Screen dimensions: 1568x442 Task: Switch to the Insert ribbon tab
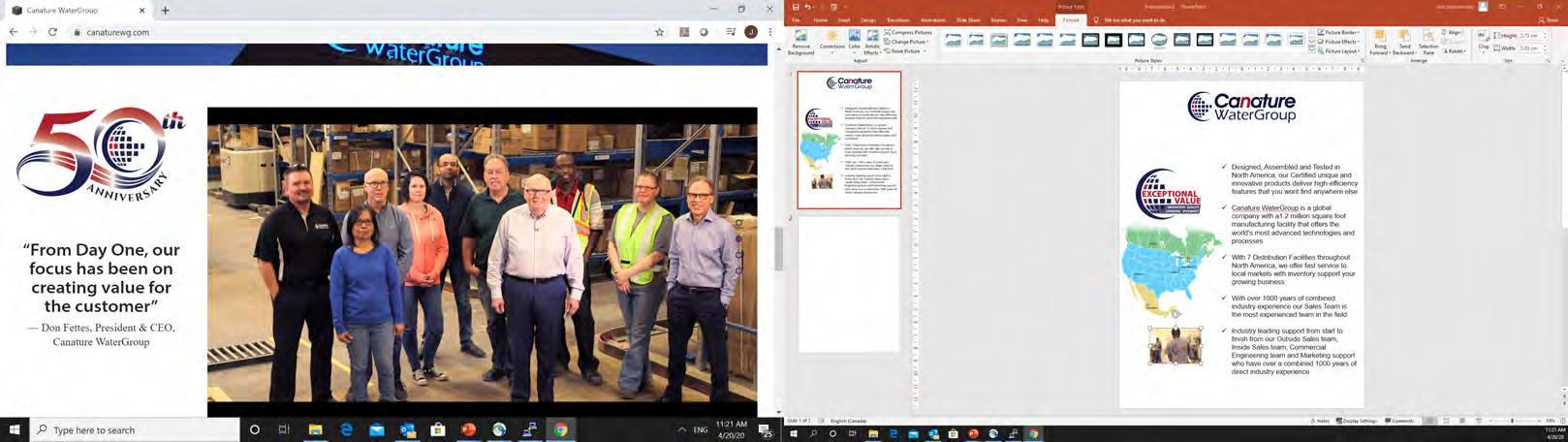(x=844, y=19)
